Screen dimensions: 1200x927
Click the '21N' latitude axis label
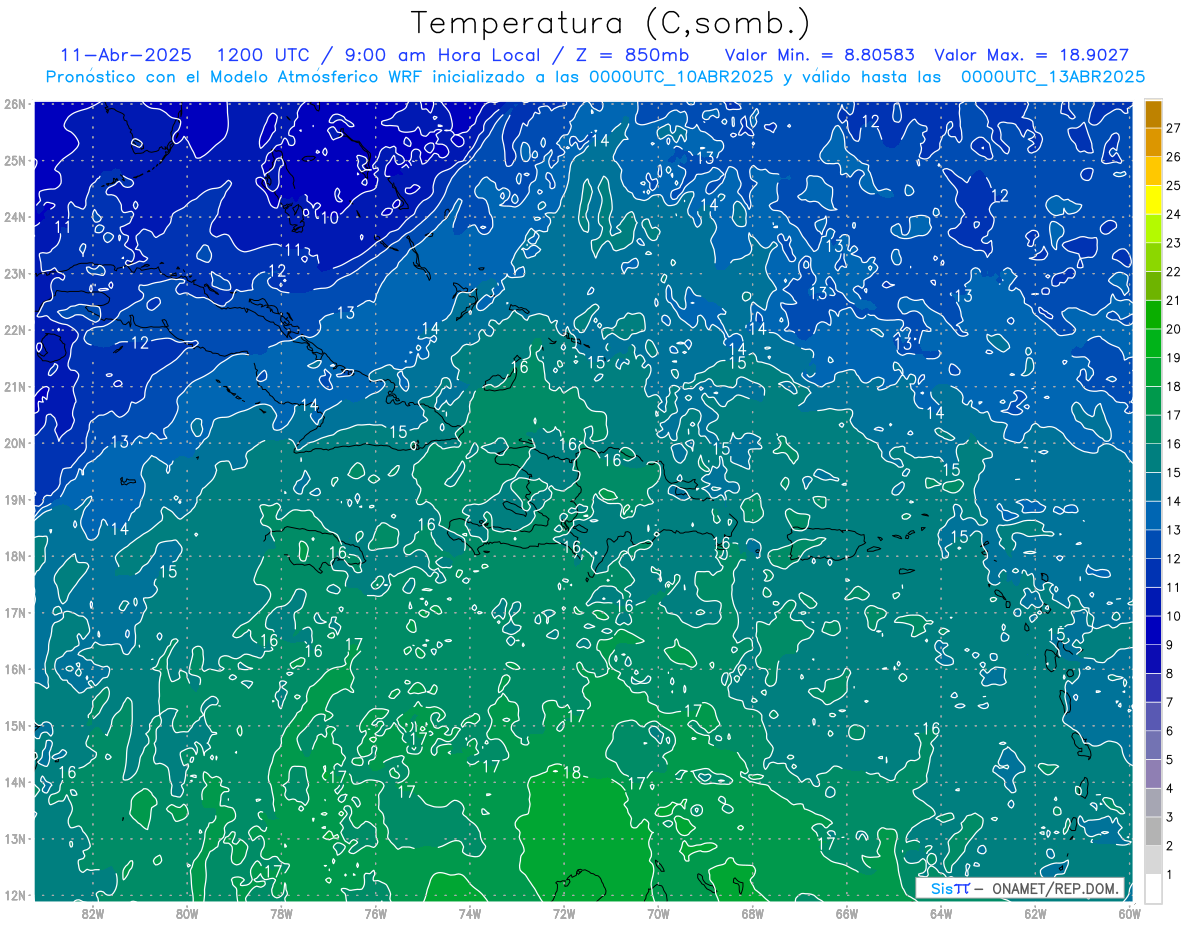(14, 386)
